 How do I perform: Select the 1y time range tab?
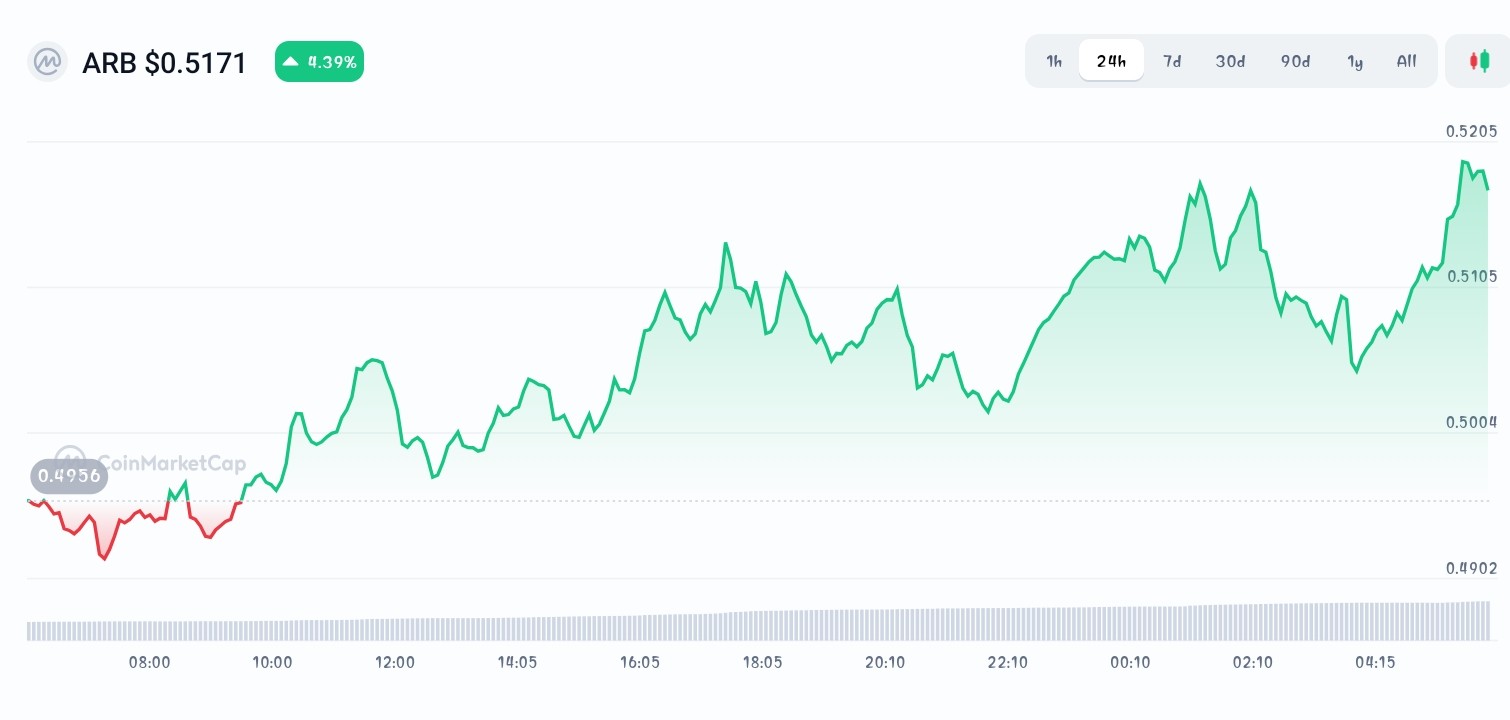[x=1355, y=61]
